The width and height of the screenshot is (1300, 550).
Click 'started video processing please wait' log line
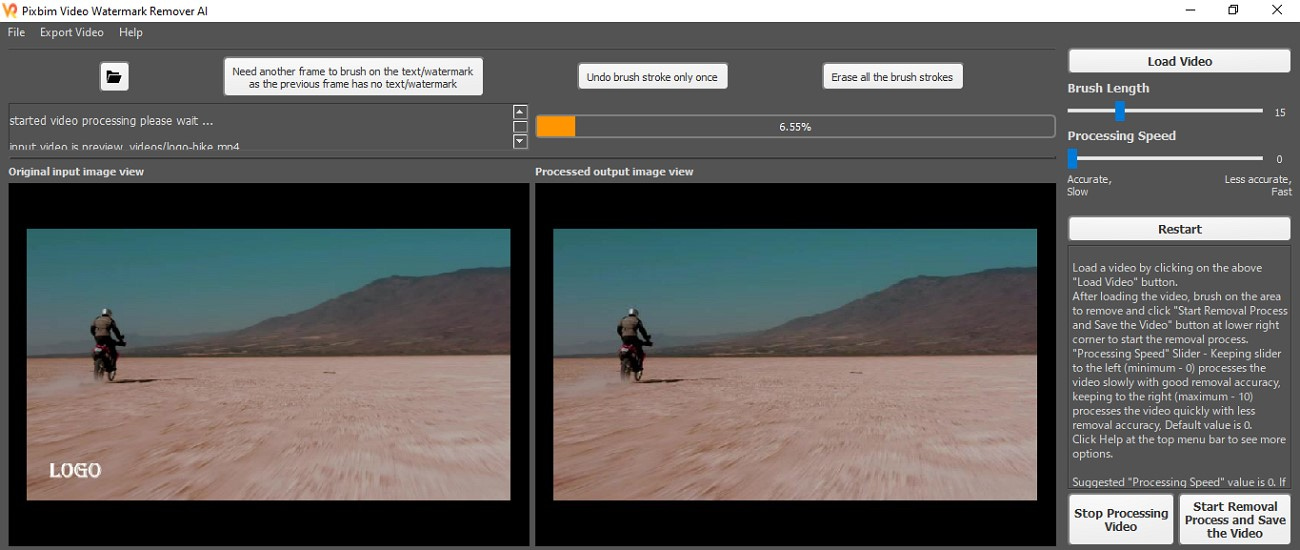click(x=111, y=121)
